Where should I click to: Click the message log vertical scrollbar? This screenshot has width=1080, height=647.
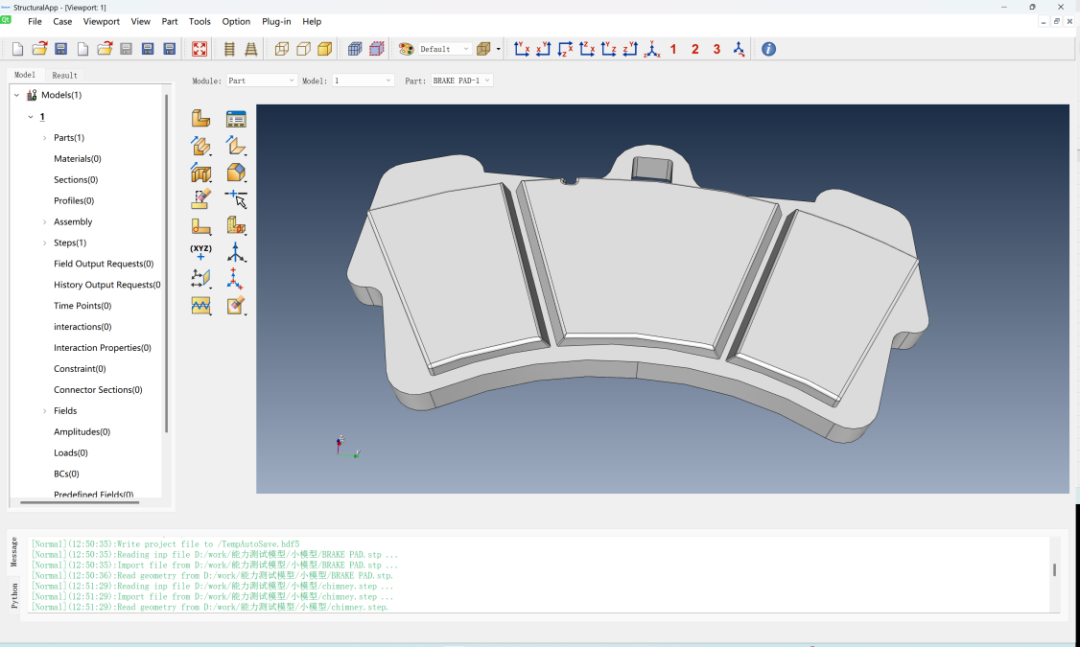point(1054,570)
